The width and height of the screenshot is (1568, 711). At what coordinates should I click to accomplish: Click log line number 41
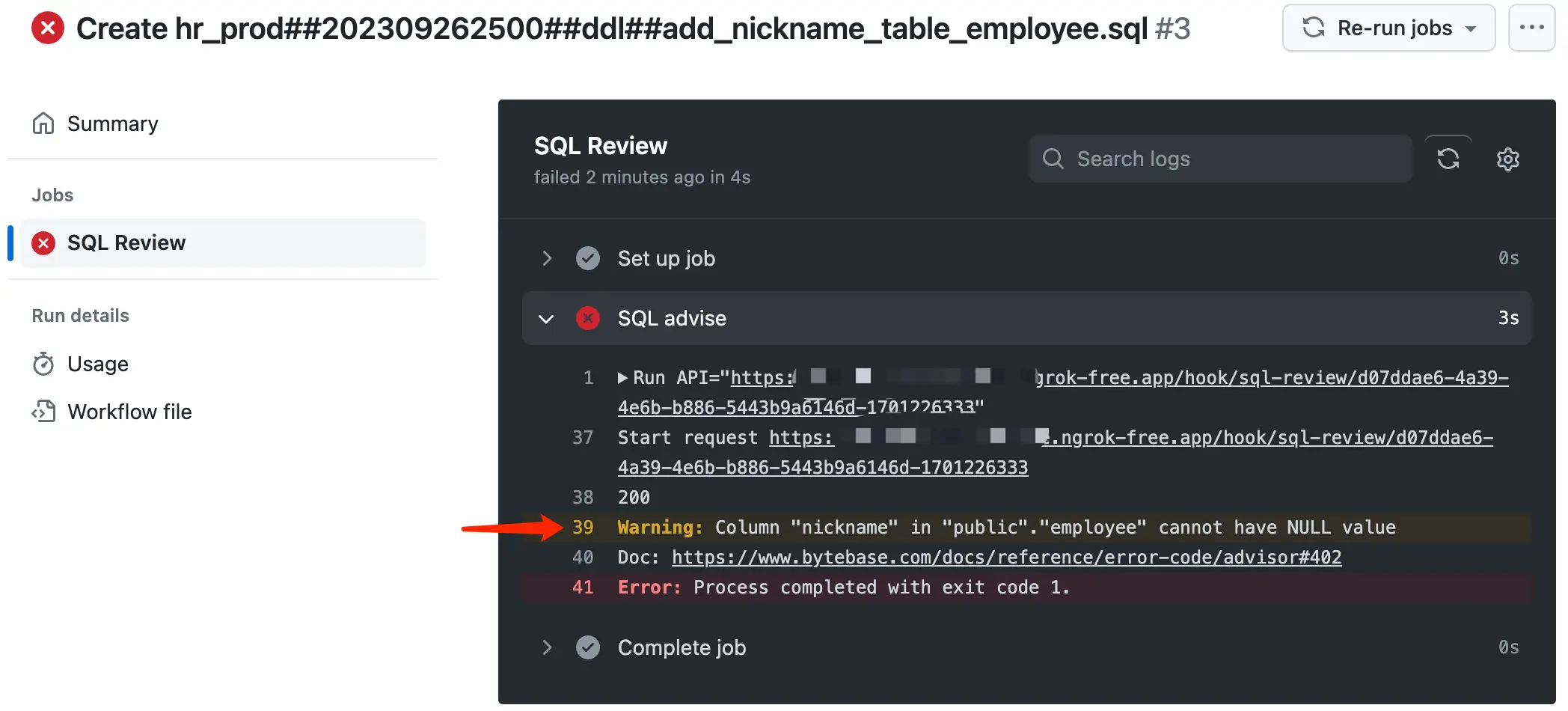pyautogui.click(x=583, y=588)
